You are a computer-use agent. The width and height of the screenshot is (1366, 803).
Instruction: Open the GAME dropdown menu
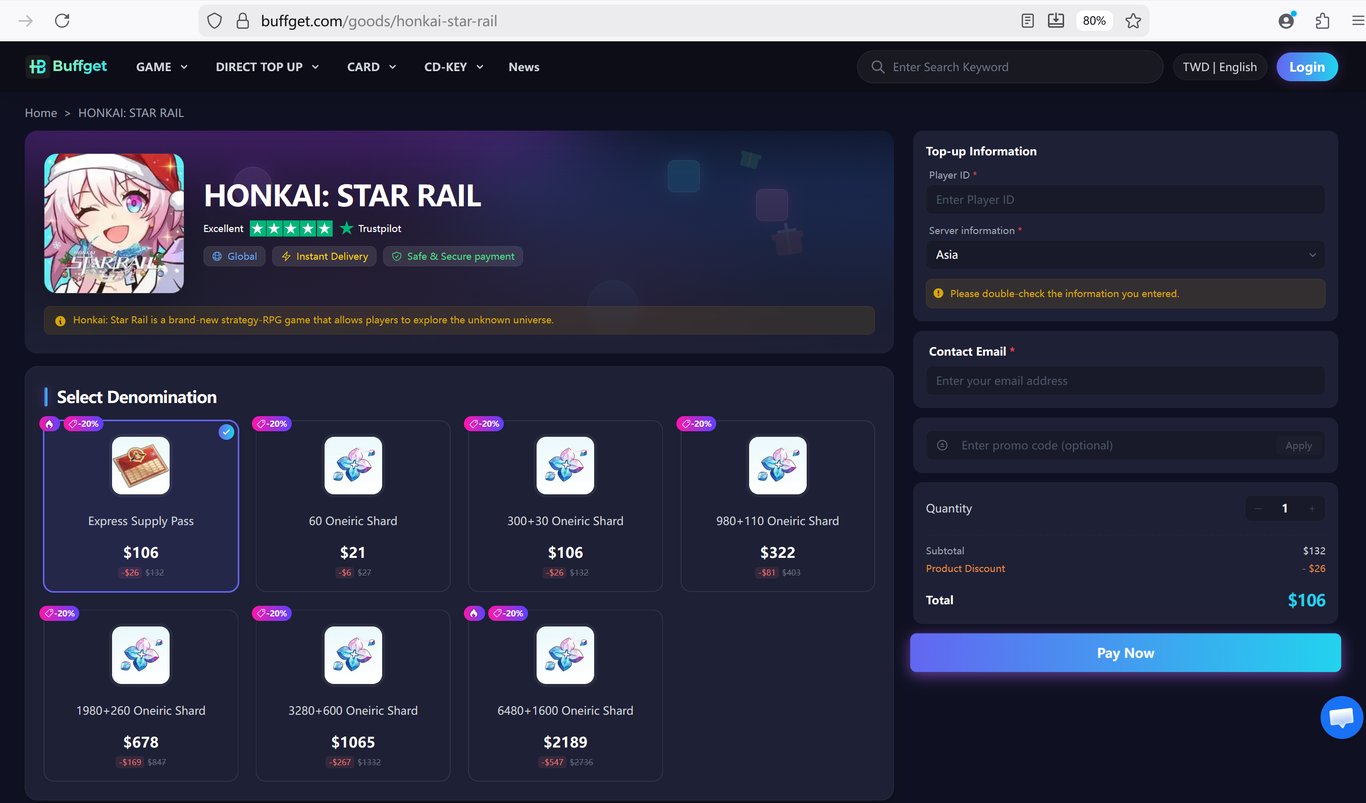pyautogui.click(x=162, y=67)
